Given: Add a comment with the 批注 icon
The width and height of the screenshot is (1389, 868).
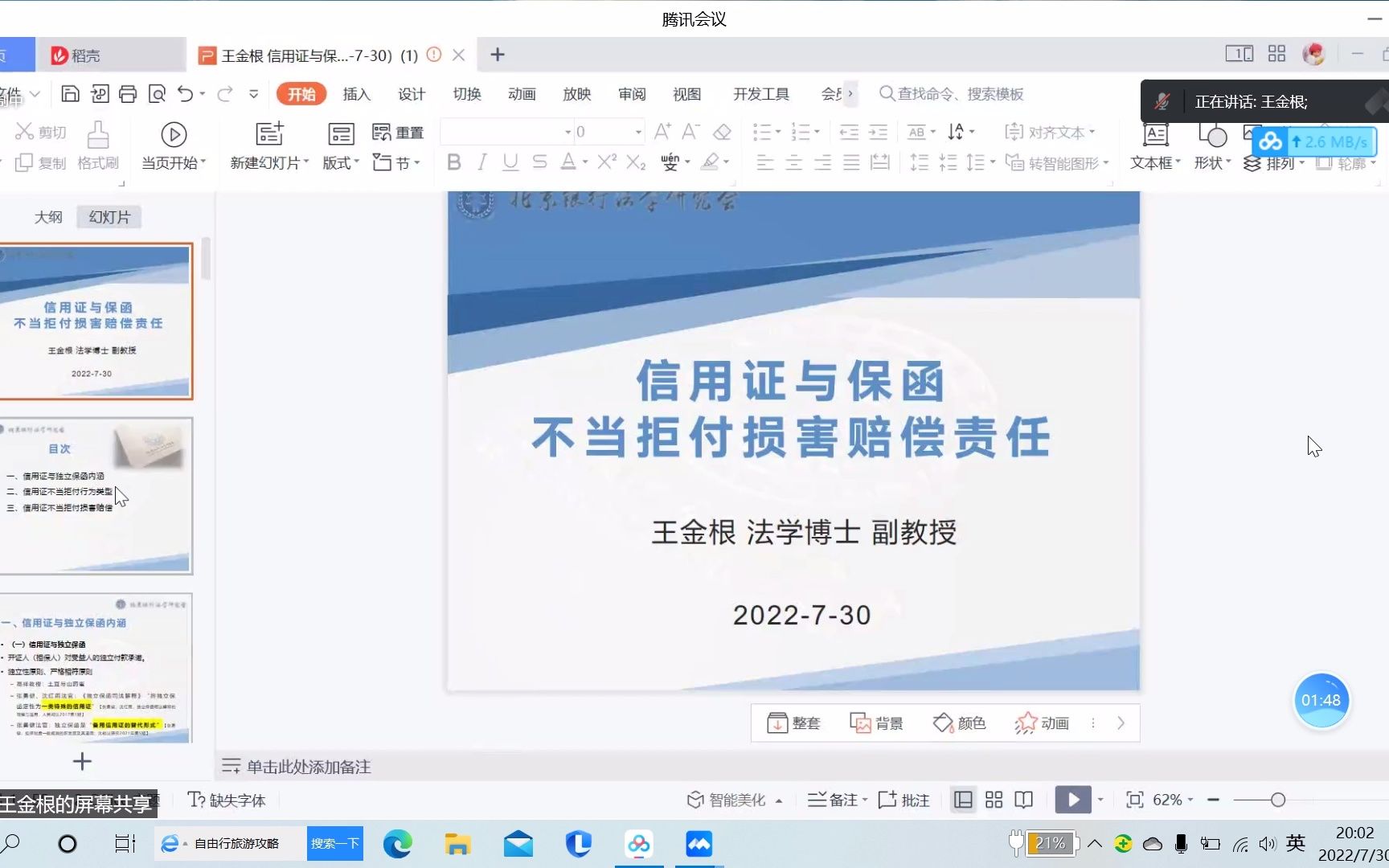Looking at the screenshot, I should pos(903,800).
